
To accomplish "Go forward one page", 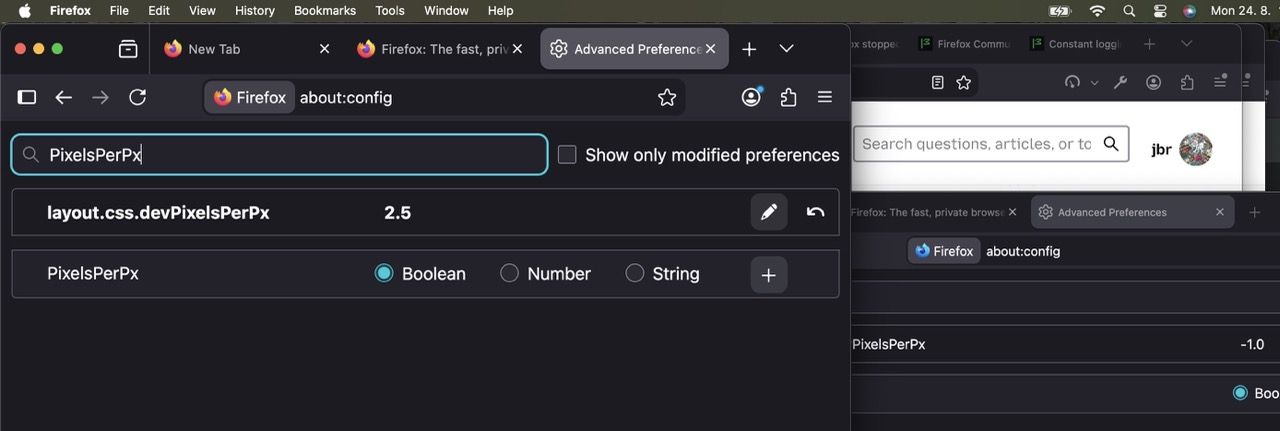I will point(100,97).
